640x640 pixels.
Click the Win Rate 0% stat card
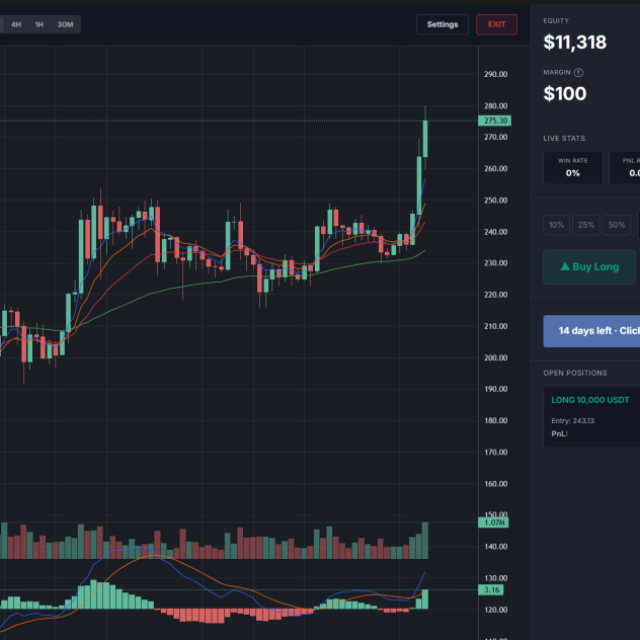coord(573,168)
